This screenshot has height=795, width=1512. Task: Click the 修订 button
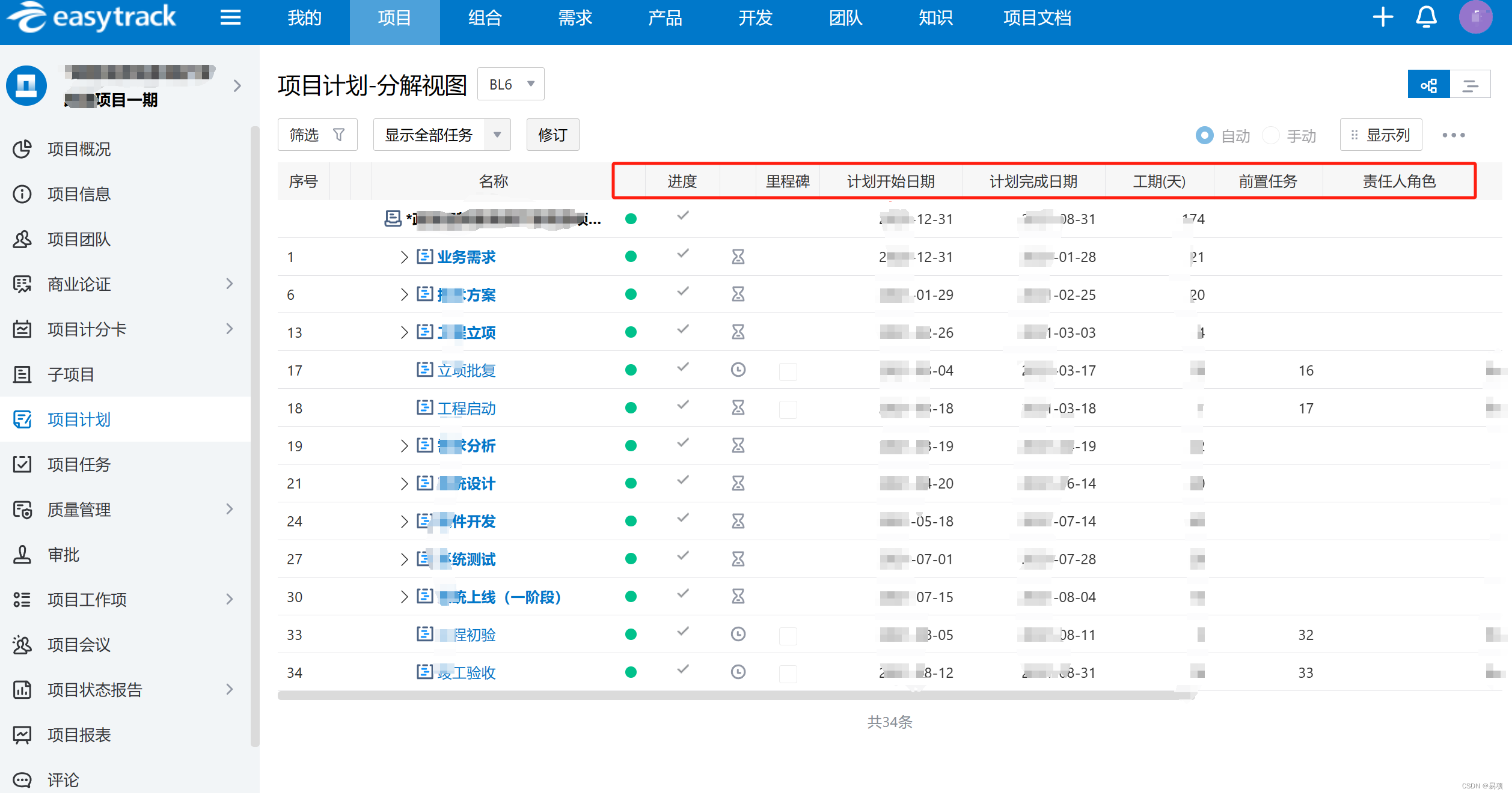(x=552, y=135)
